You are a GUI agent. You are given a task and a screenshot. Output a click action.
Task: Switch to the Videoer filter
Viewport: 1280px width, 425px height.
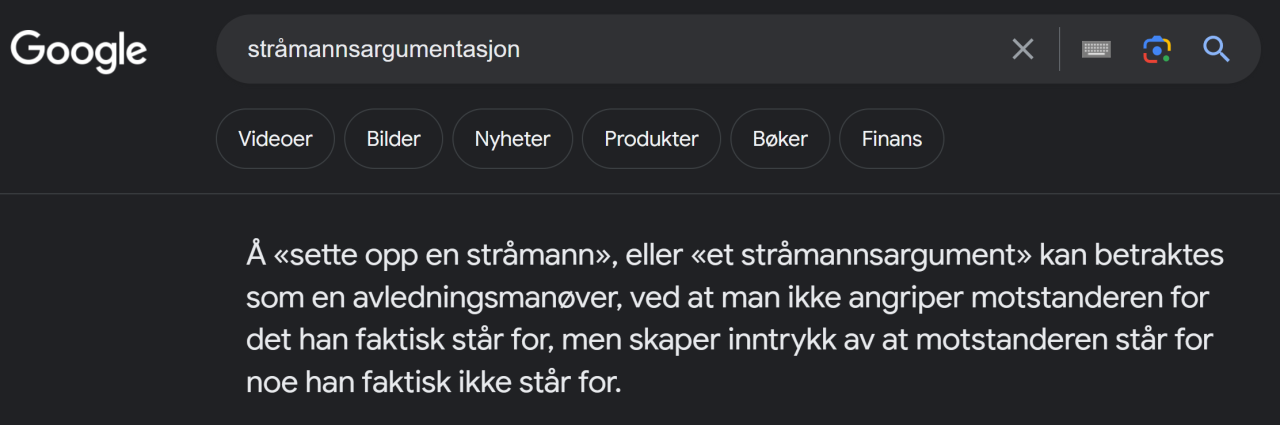pos(275,139)
